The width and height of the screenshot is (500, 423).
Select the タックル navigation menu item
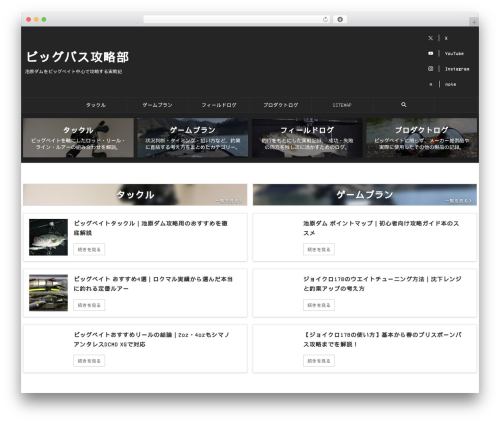(96, 105)
